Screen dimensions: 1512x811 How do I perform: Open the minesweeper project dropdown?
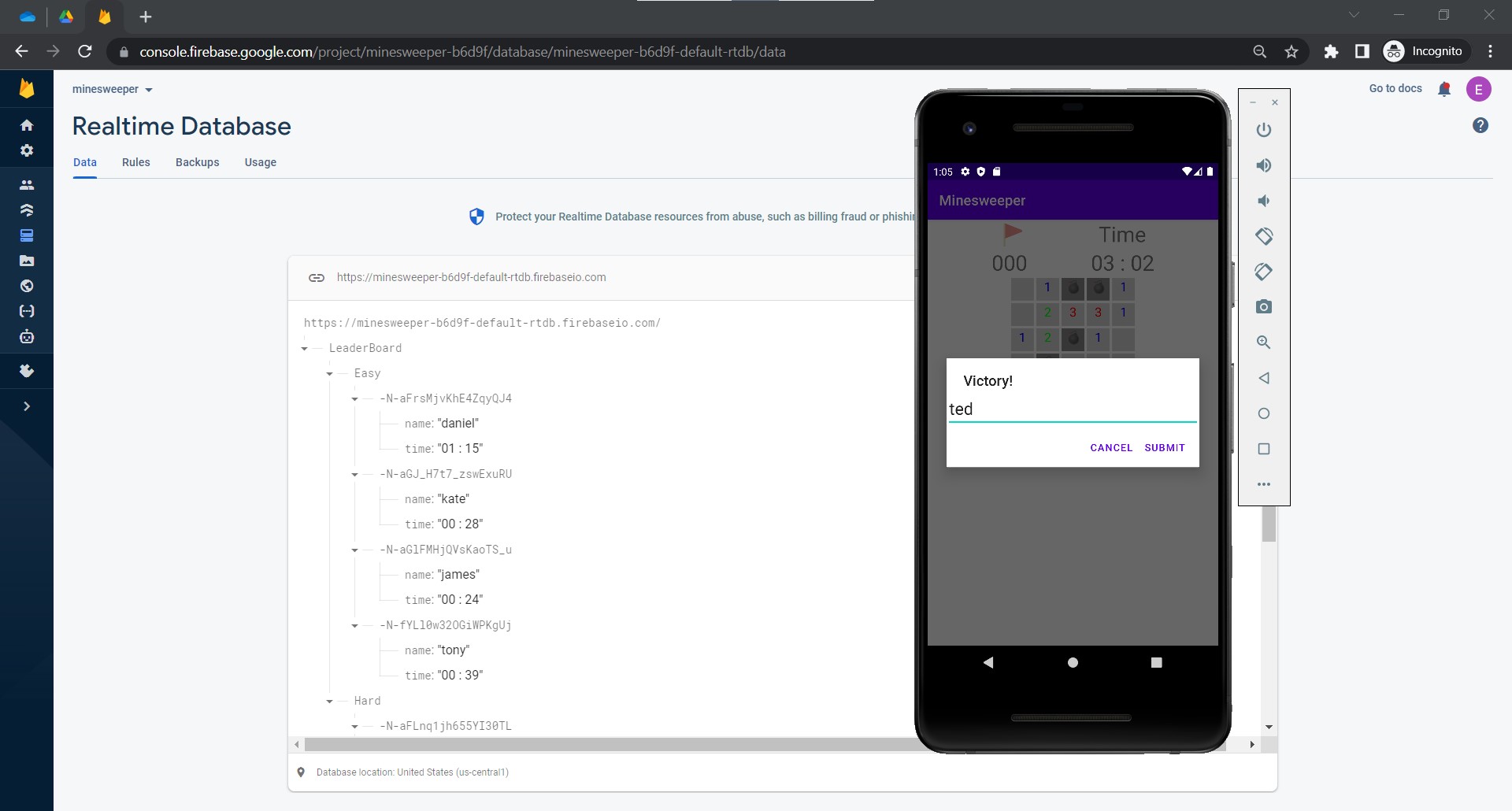112,89
